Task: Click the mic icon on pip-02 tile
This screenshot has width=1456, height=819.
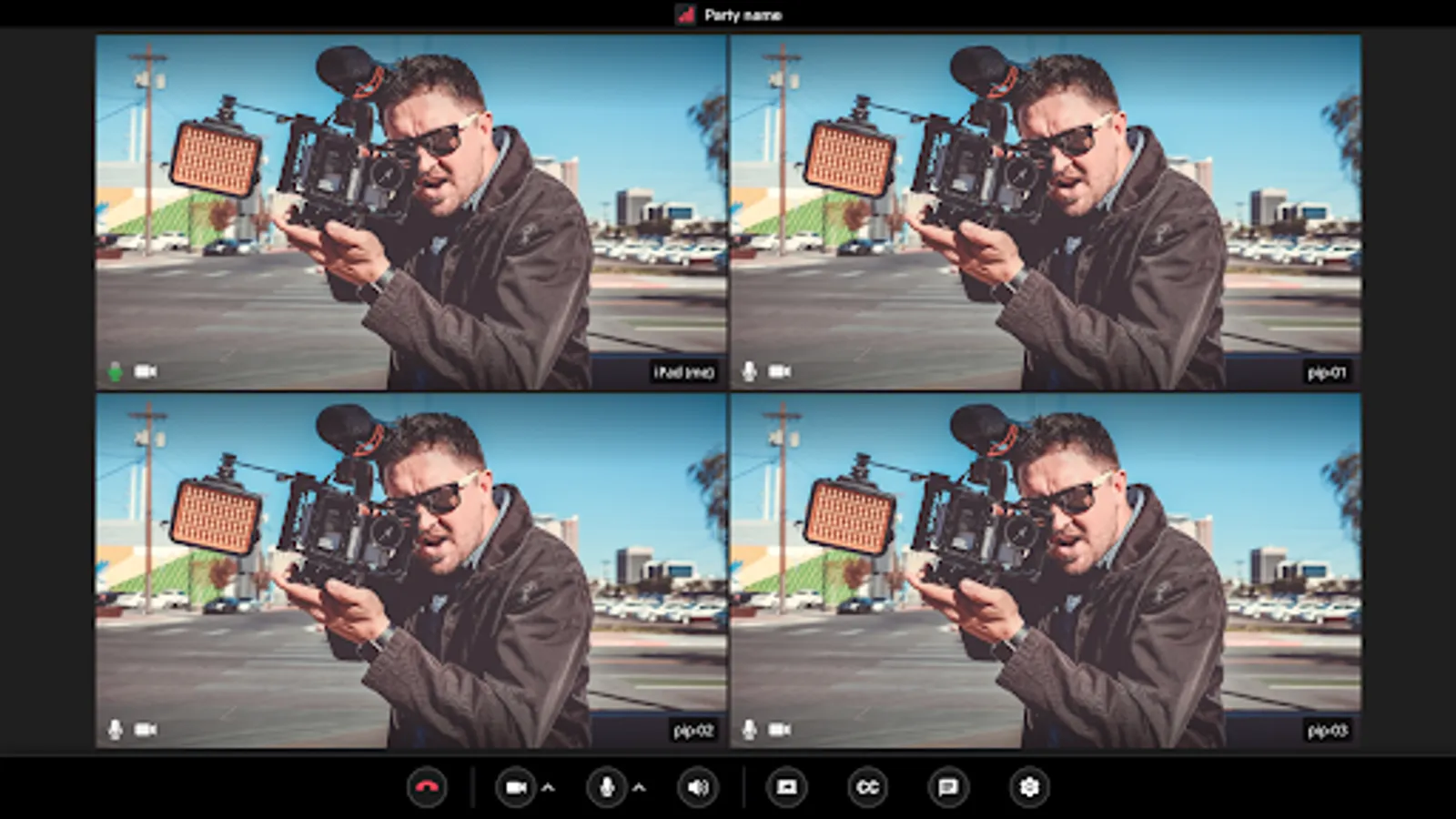Action: [x=115, y=730]
